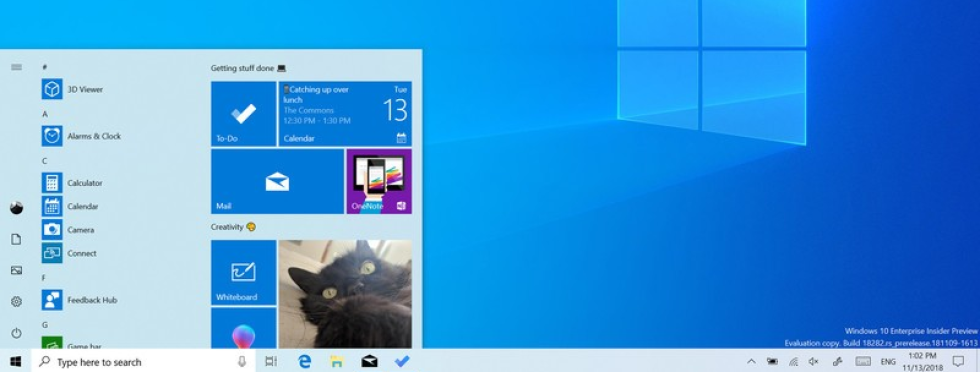
Task: Open the Settings gear in Start
Action: point(16,302)
